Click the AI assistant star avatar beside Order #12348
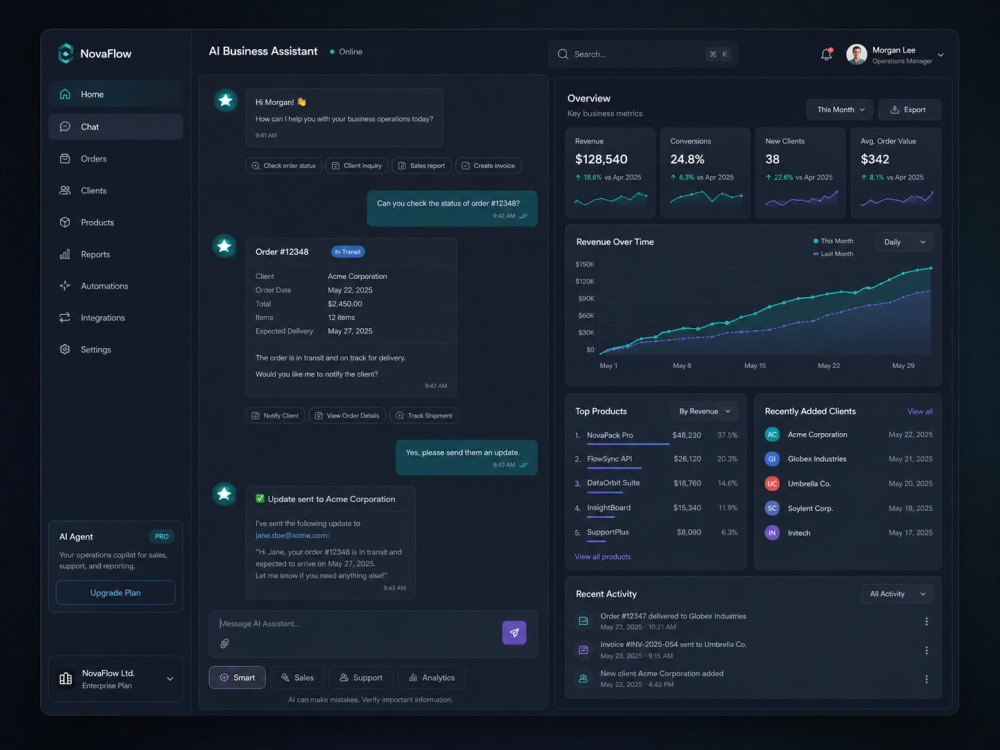This screenshot has height=750, width=1000. coord(224,246)
